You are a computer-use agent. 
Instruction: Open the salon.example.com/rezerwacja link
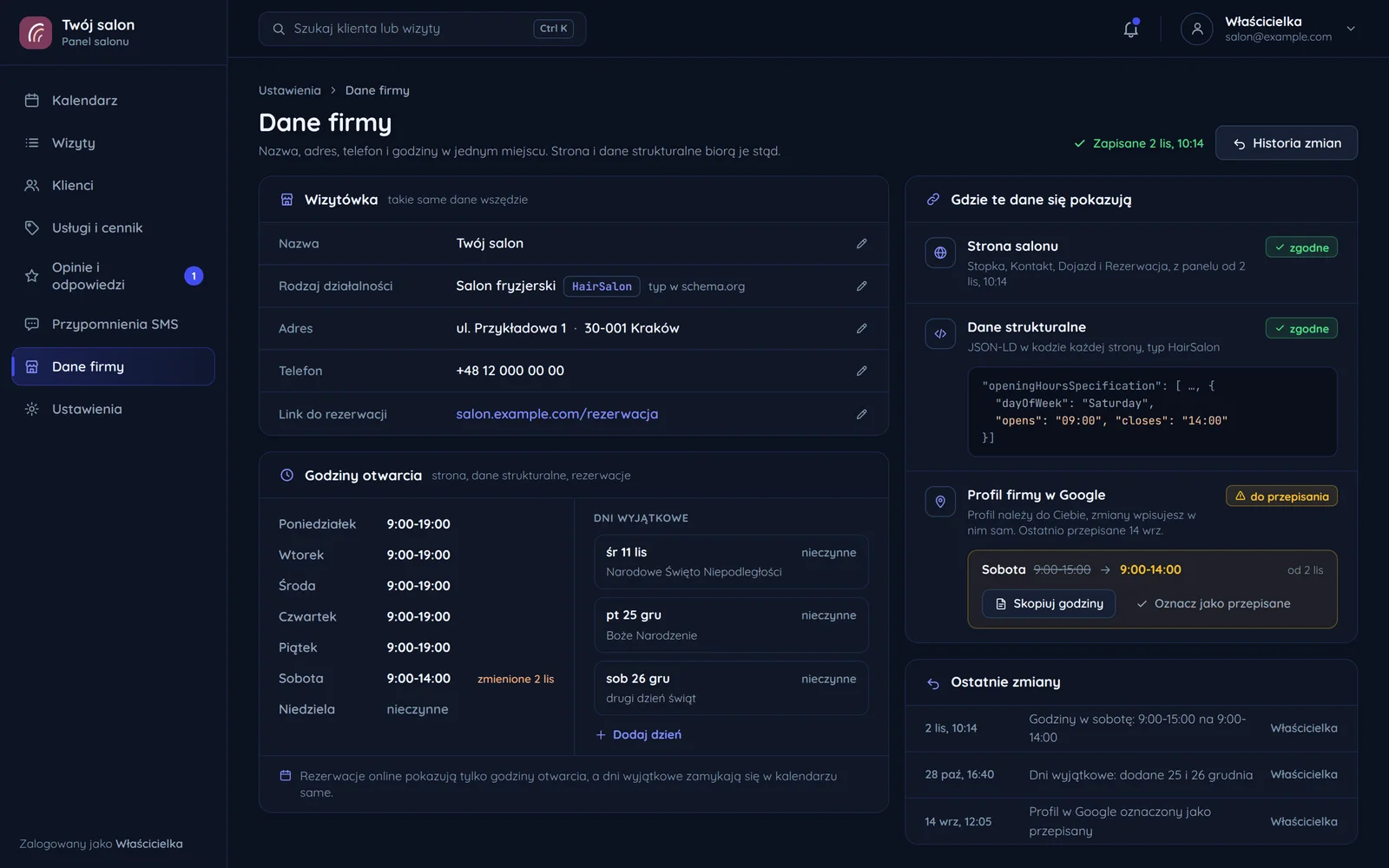tap(557, 414)
